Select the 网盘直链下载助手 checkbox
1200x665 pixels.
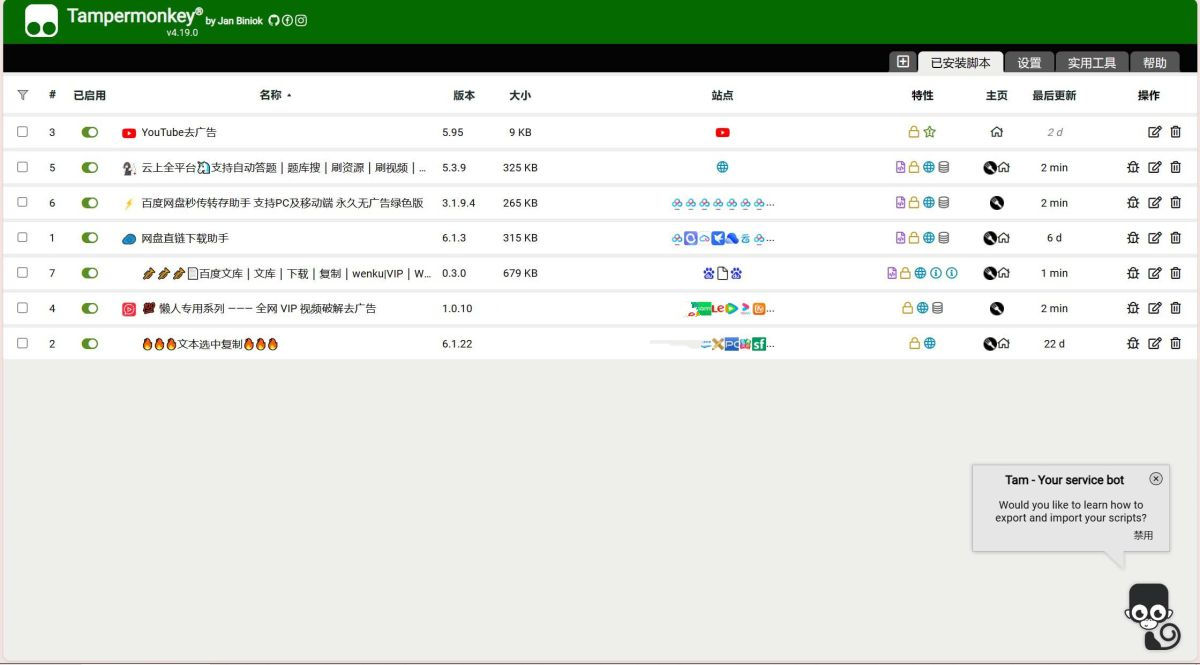click(x=23, y=238)
